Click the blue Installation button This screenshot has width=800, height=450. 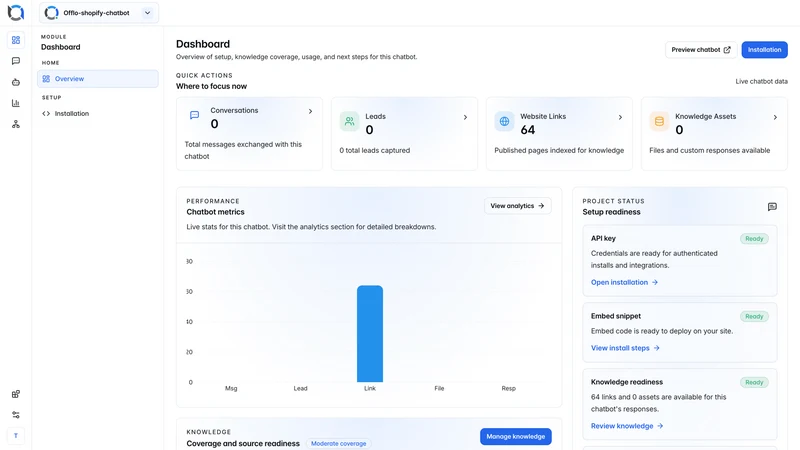(x=764, y=49)
